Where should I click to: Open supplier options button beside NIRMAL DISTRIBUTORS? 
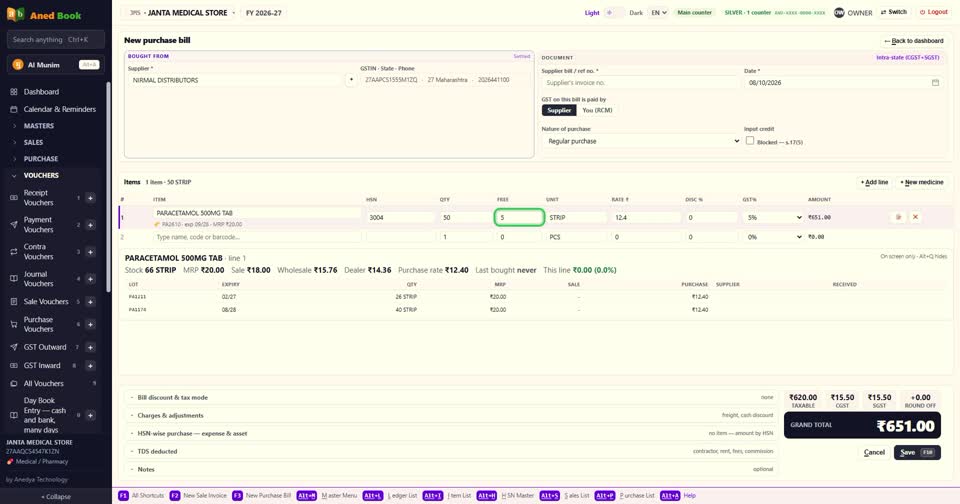tap(351, 80)
